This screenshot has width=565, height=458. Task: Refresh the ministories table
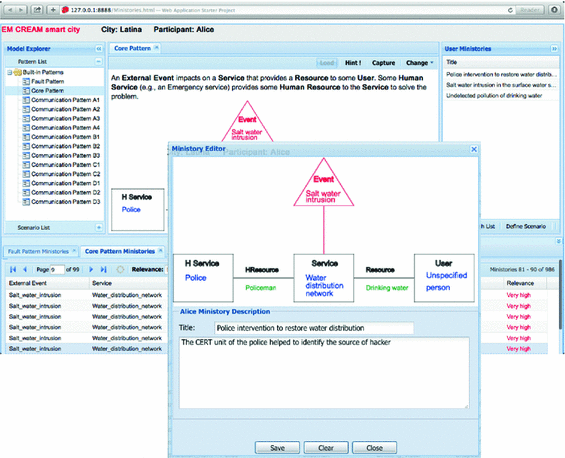120,269
